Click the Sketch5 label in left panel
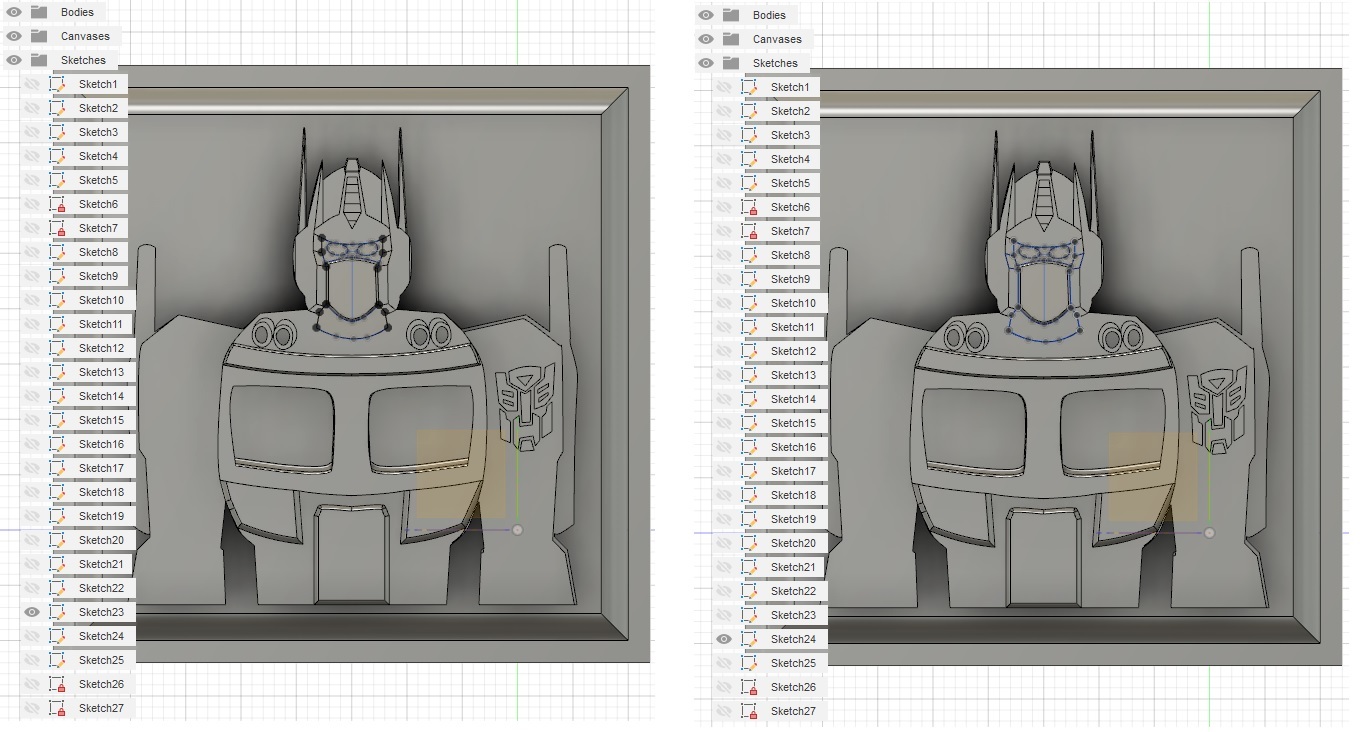The height and width of the screenshot is (732, 1360). click(98, 180)
